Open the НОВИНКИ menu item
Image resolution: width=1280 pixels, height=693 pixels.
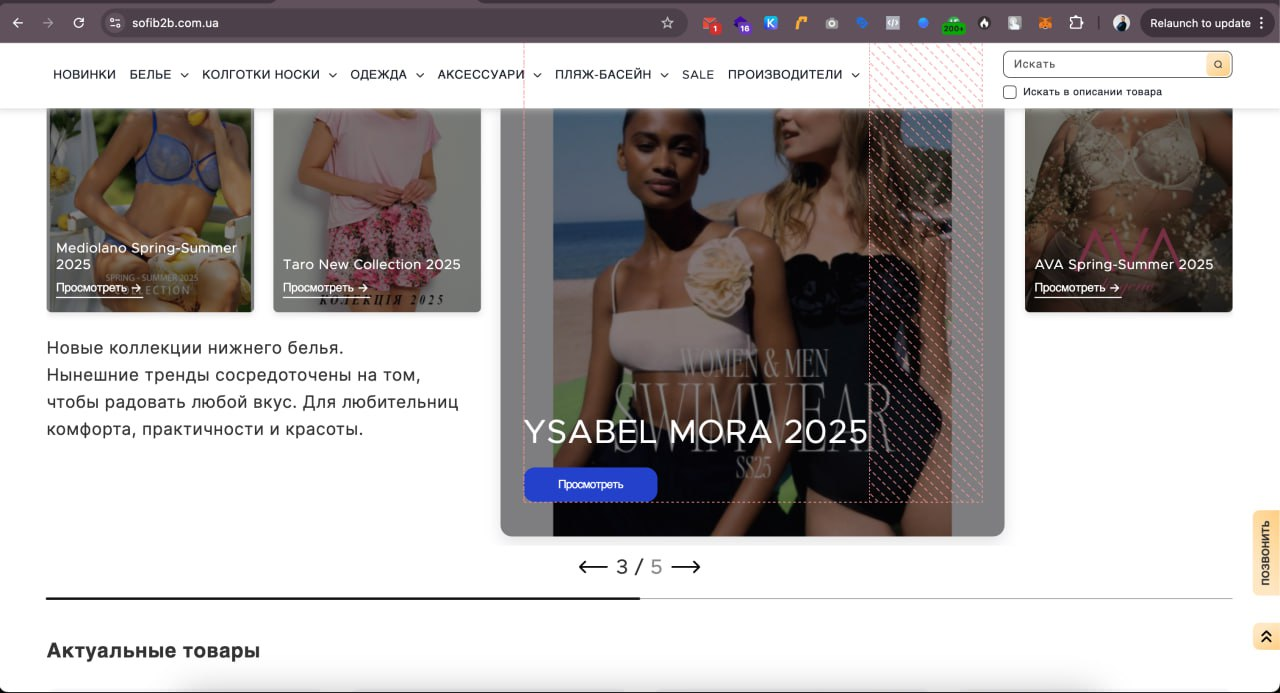pos(84,75)
